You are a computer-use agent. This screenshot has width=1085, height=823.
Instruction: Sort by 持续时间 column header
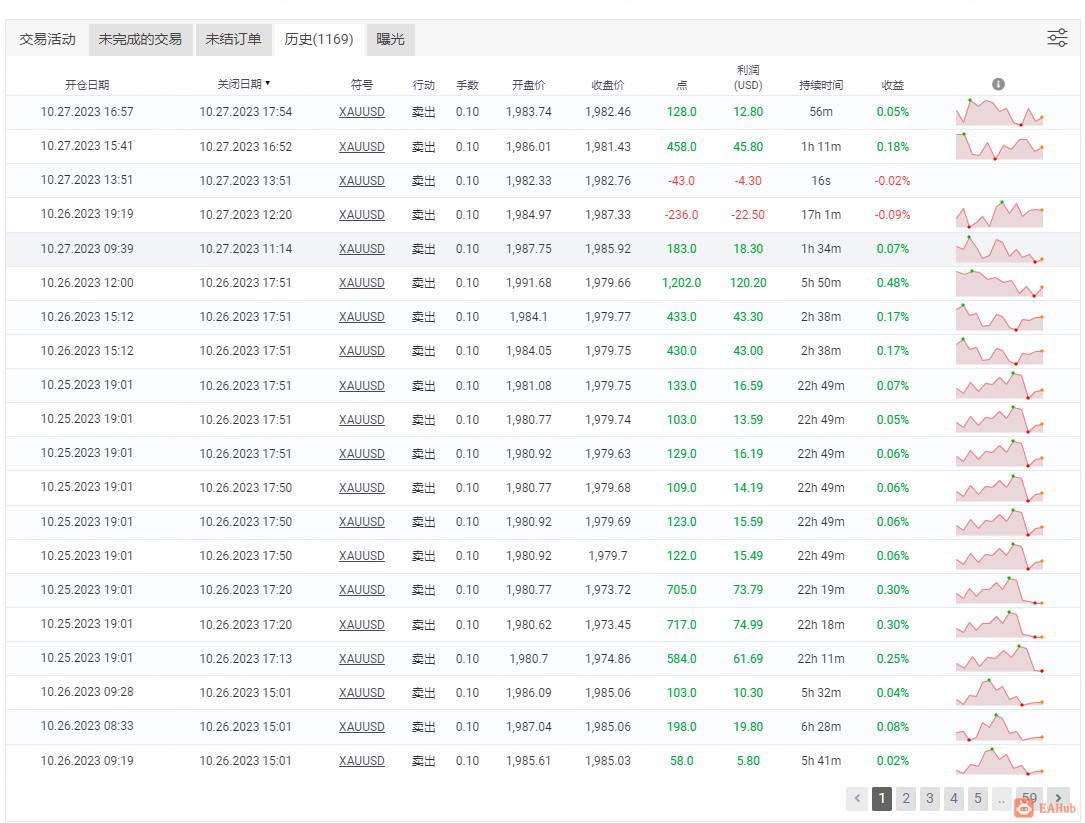[821, 84]
